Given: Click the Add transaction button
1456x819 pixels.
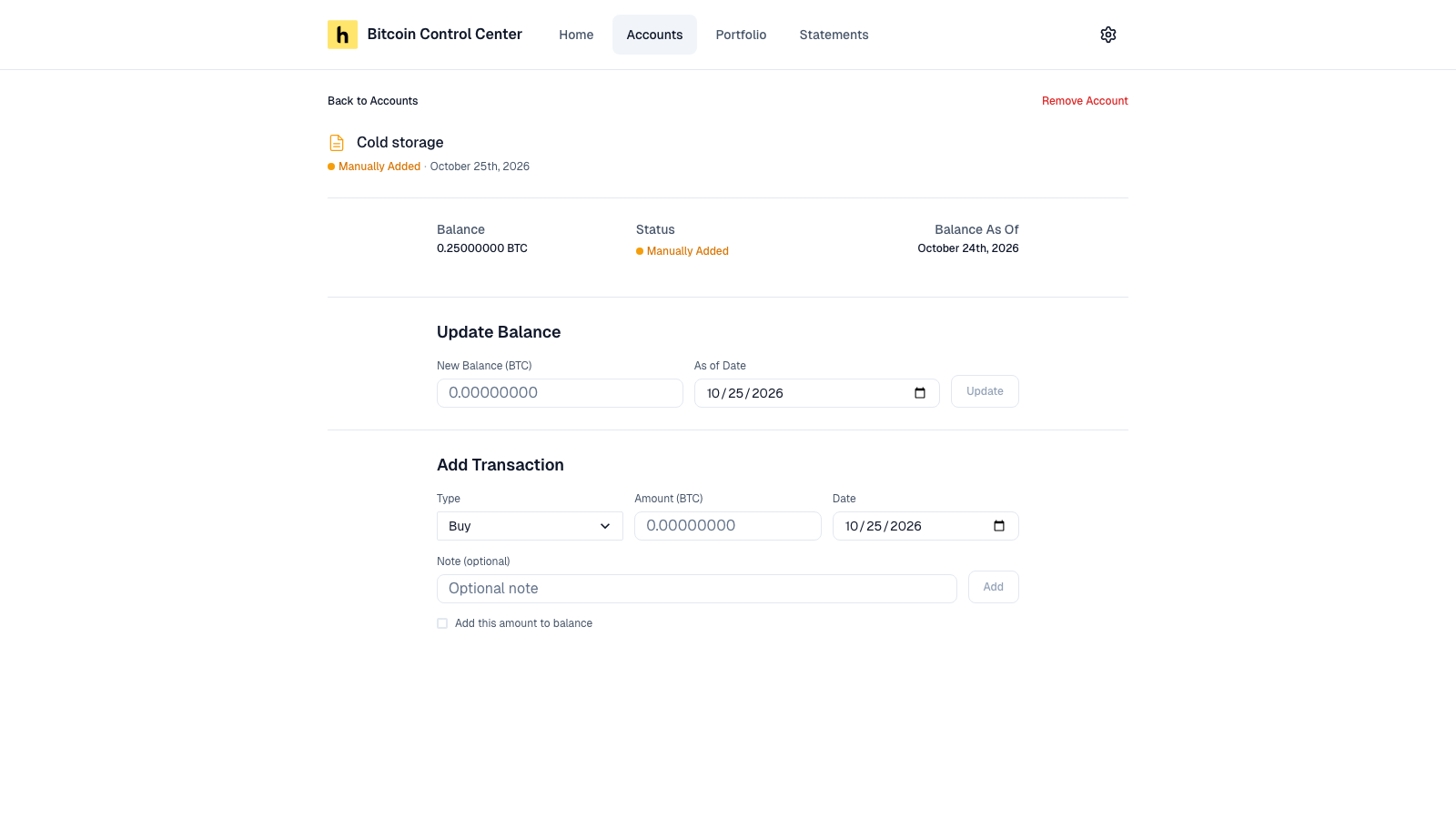Looking at the screenshot, I should point(993,587).
